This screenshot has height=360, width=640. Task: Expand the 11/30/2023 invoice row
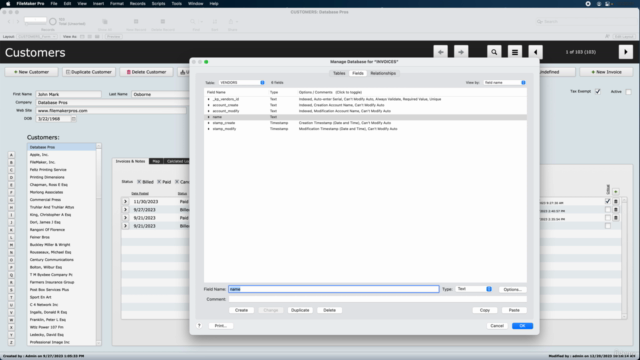pyautogui.click(x=125, y=202)
